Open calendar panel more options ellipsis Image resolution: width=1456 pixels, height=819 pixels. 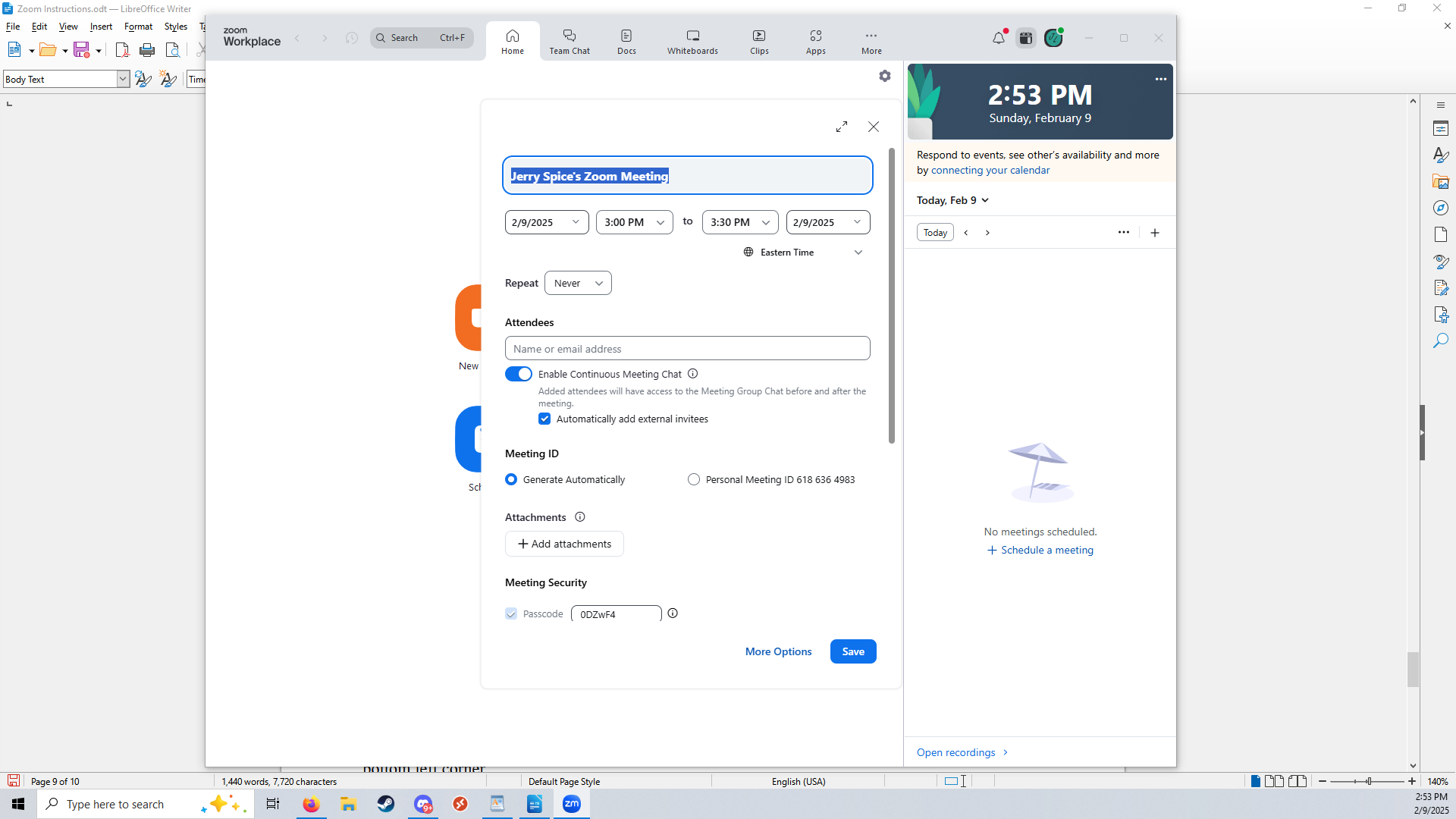1124,233
